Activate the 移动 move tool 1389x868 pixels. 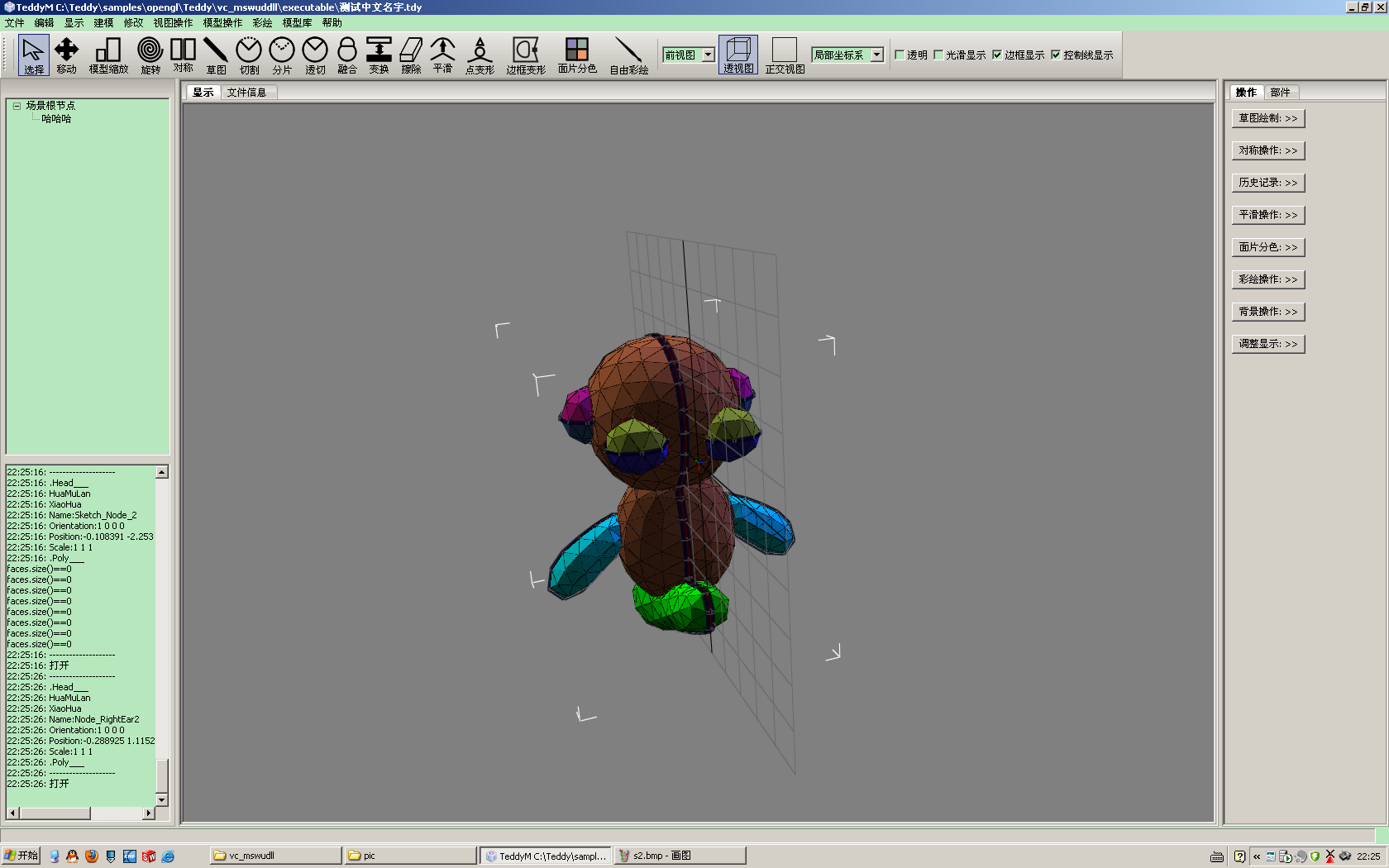pyautogui.click(x=66, y=55)
